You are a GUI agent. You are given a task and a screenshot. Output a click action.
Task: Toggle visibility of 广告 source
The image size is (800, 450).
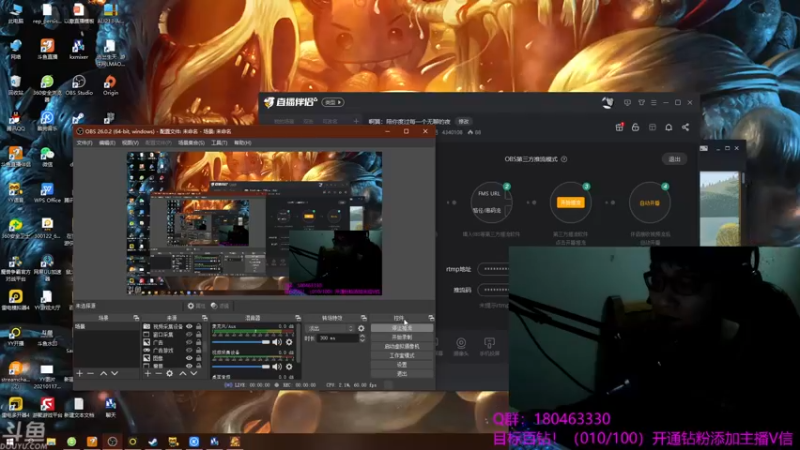(x=189, y=342)
